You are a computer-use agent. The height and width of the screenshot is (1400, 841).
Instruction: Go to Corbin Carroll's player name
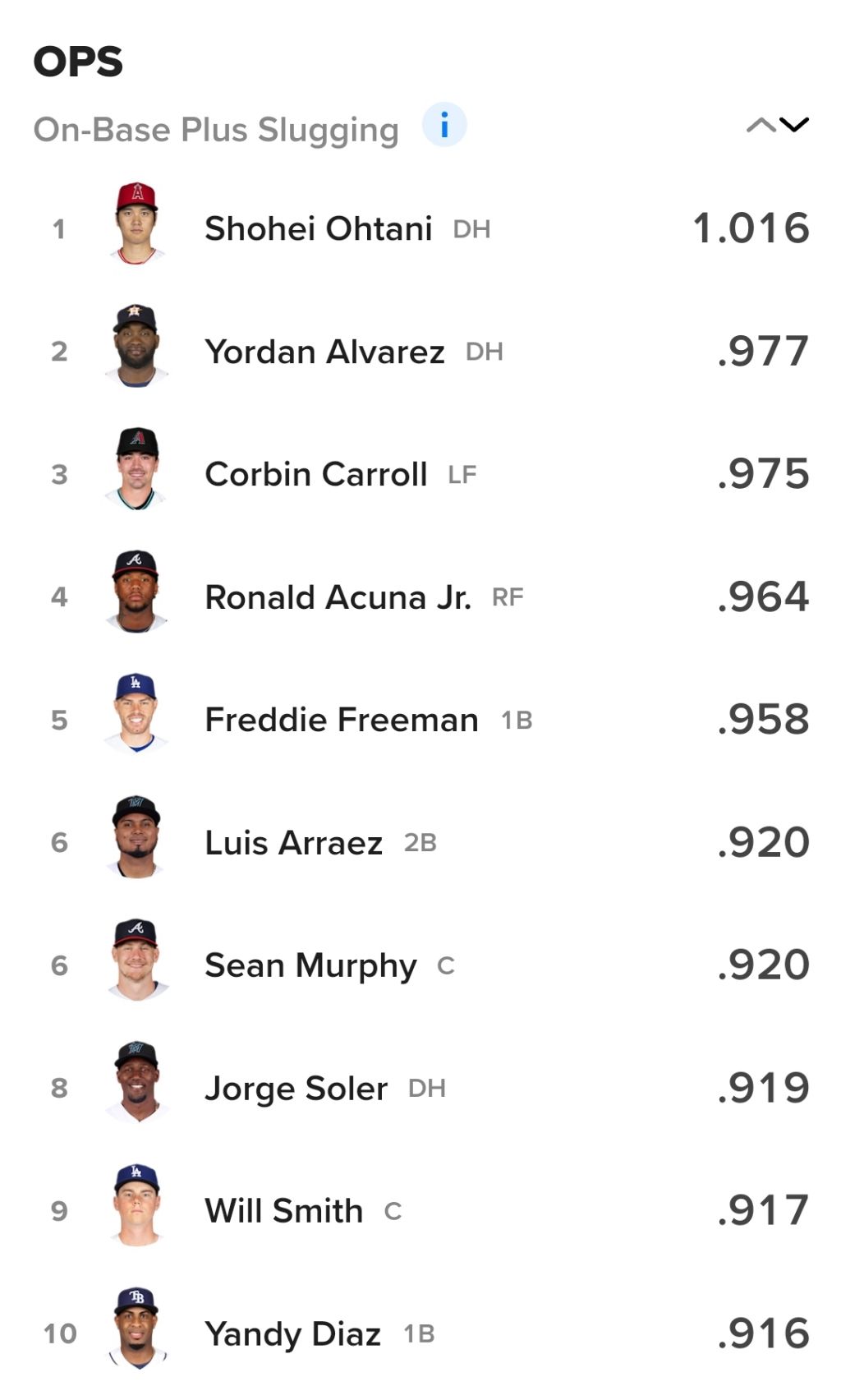[315, 474]
